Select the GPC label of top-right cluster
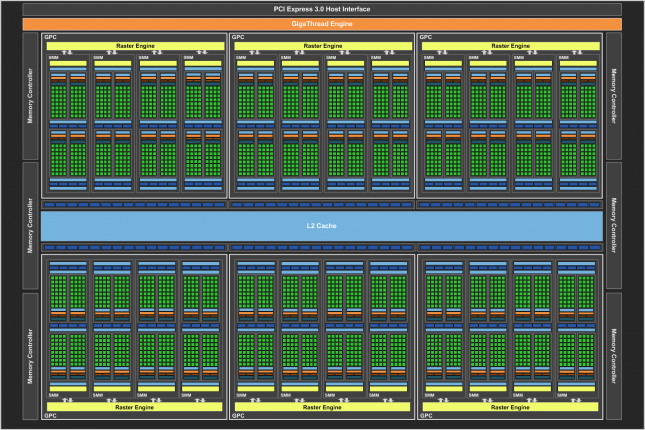Image resolution: width=645 pixels, height=430 pixels. coord(426,37)
